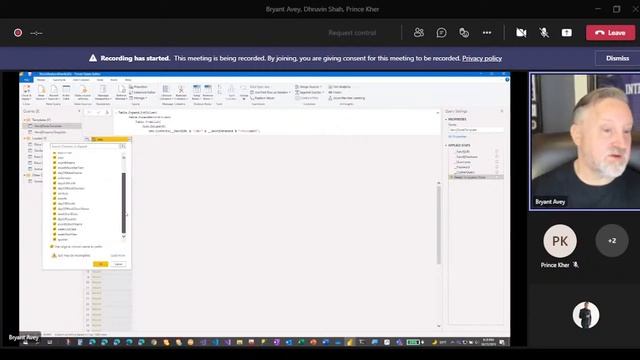Open the Append Queries dropdown
This screenshot has height=360, width=640.
pos(309,92)
